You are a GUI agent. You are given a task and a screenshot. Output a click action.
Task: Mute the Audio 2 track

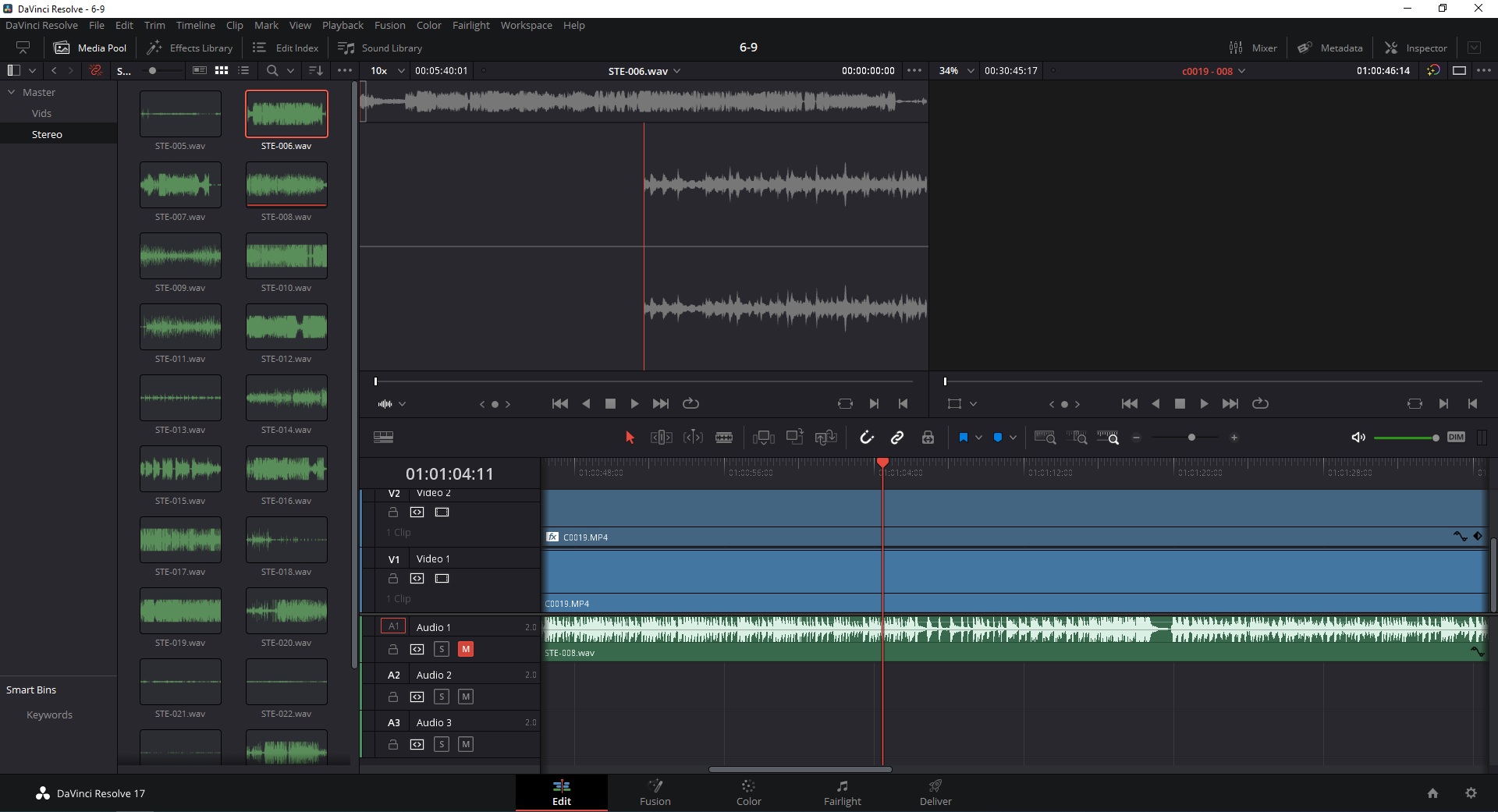(x=466, y=697)
